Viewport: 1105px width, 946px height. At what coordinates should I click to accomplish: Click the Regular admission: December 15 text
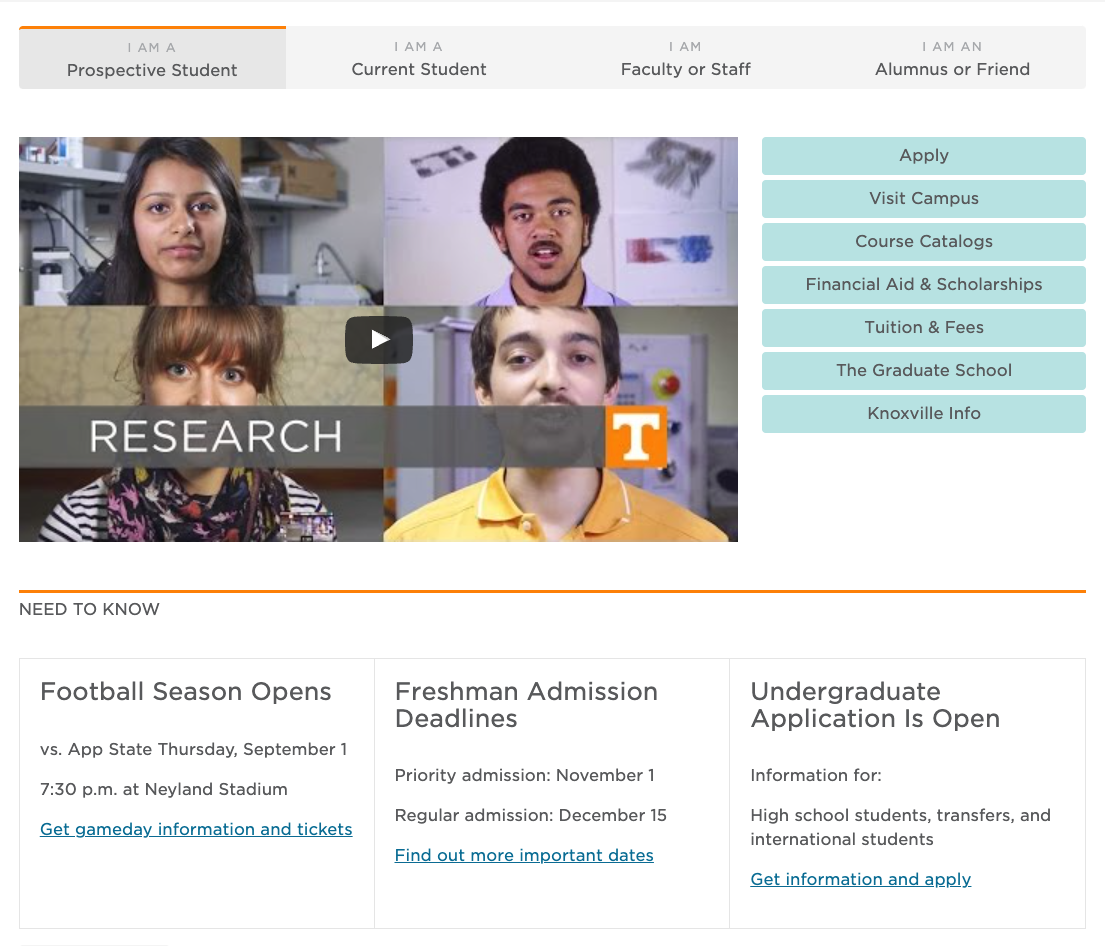(x=531, y=816)
